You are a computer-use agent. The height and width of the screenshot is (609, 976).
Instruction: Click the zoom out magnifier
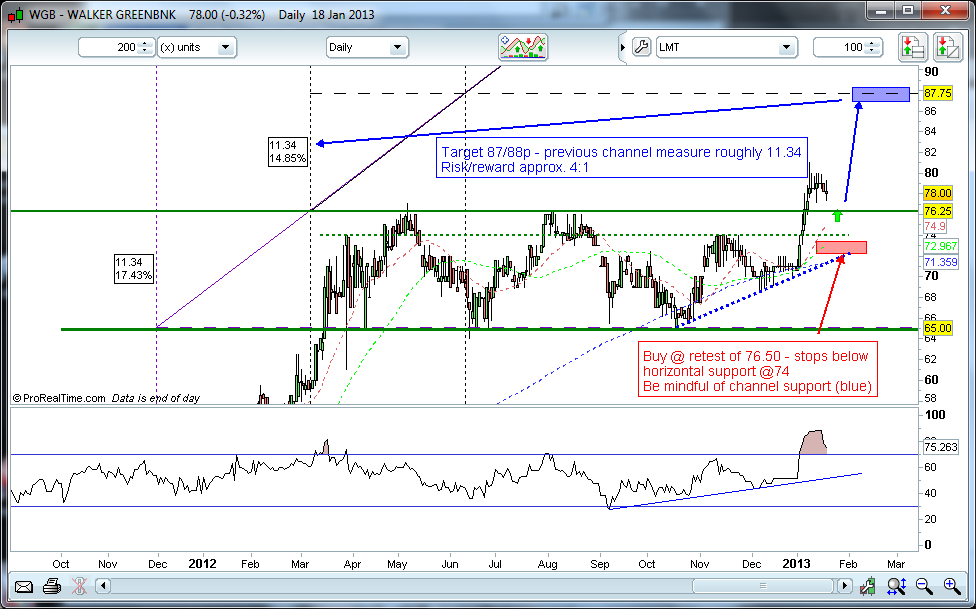(x=922, y=587)
